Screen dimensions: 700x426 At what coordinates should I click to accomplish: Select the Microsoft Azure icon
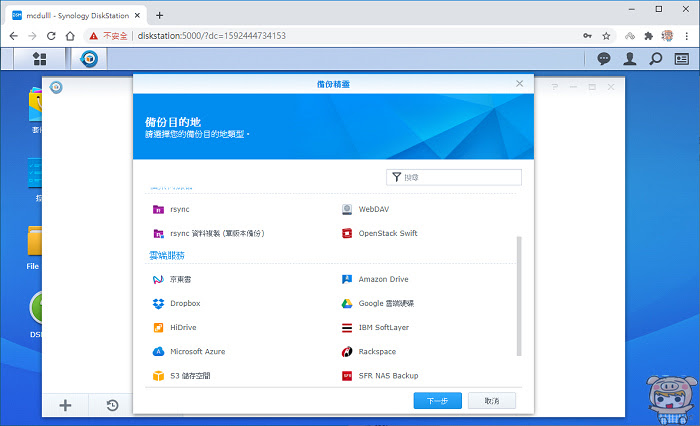click(x=158, y=351)
